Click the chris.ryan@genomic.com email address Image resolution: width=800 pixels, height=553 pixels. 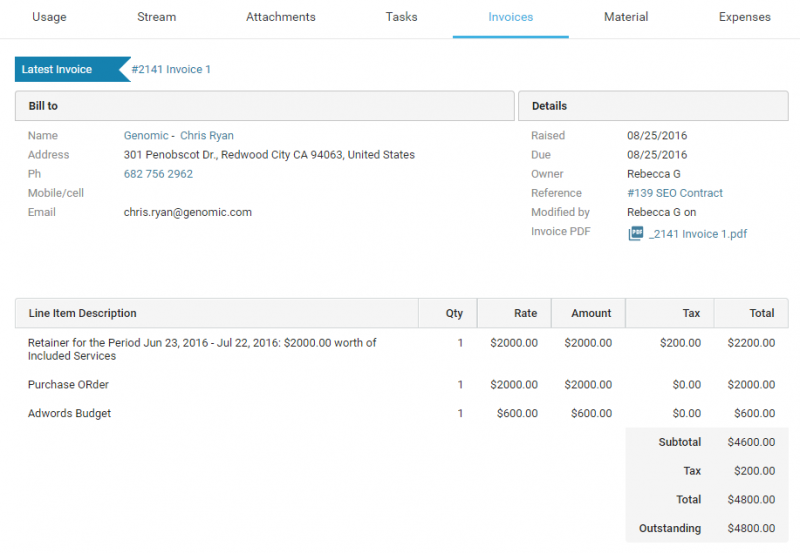click(x=187, y=212)
